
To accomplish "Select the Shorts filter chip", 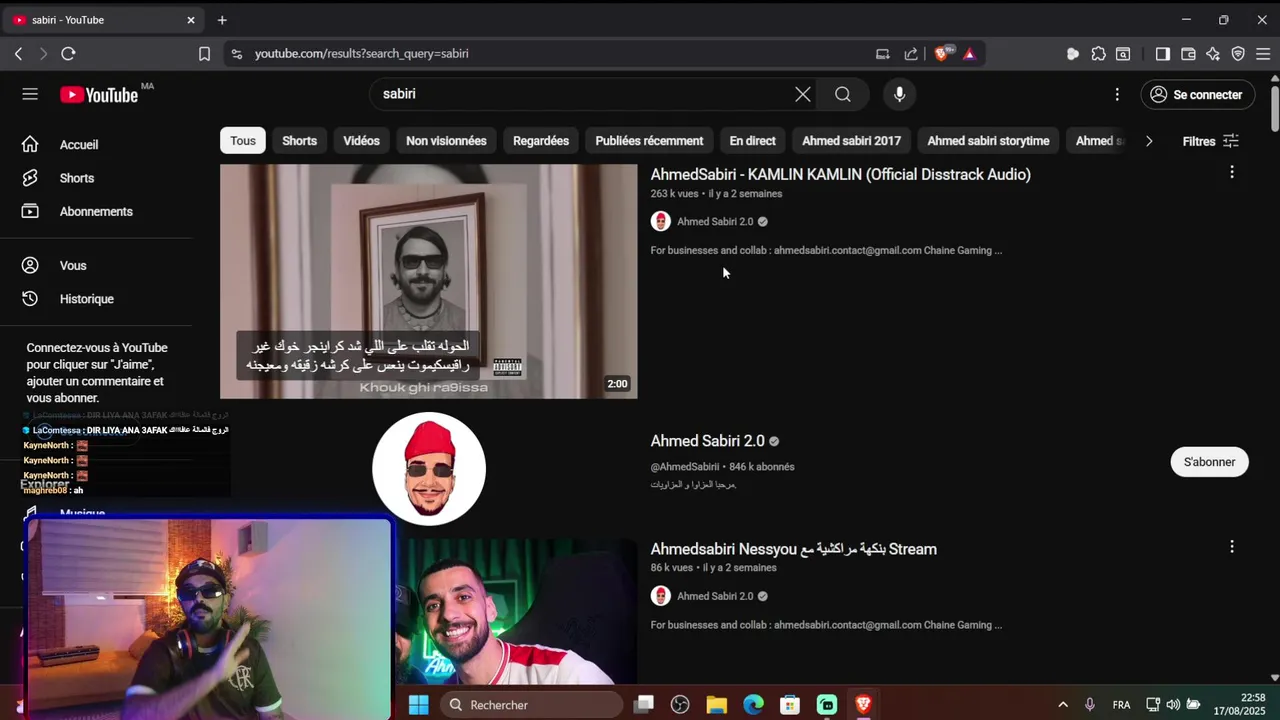I will (x=299, y=141).
